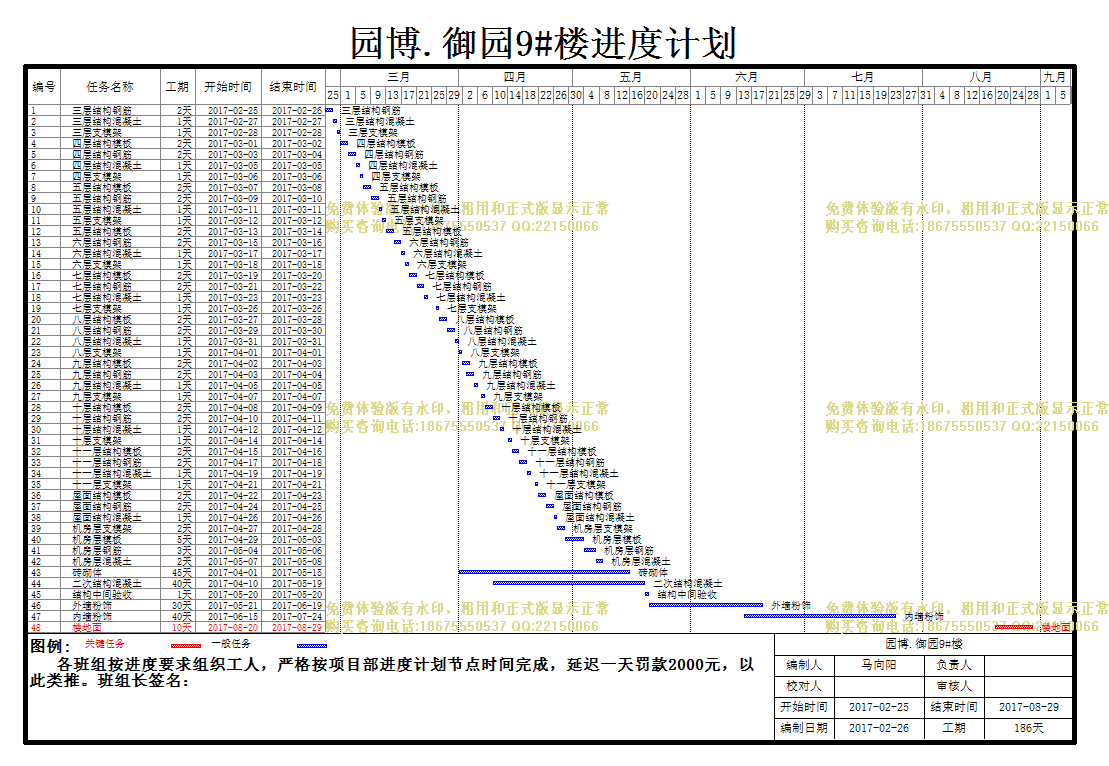Click the footer project name 园博.御园9#楼
1109x766 pixels.
tap(924, 644)
